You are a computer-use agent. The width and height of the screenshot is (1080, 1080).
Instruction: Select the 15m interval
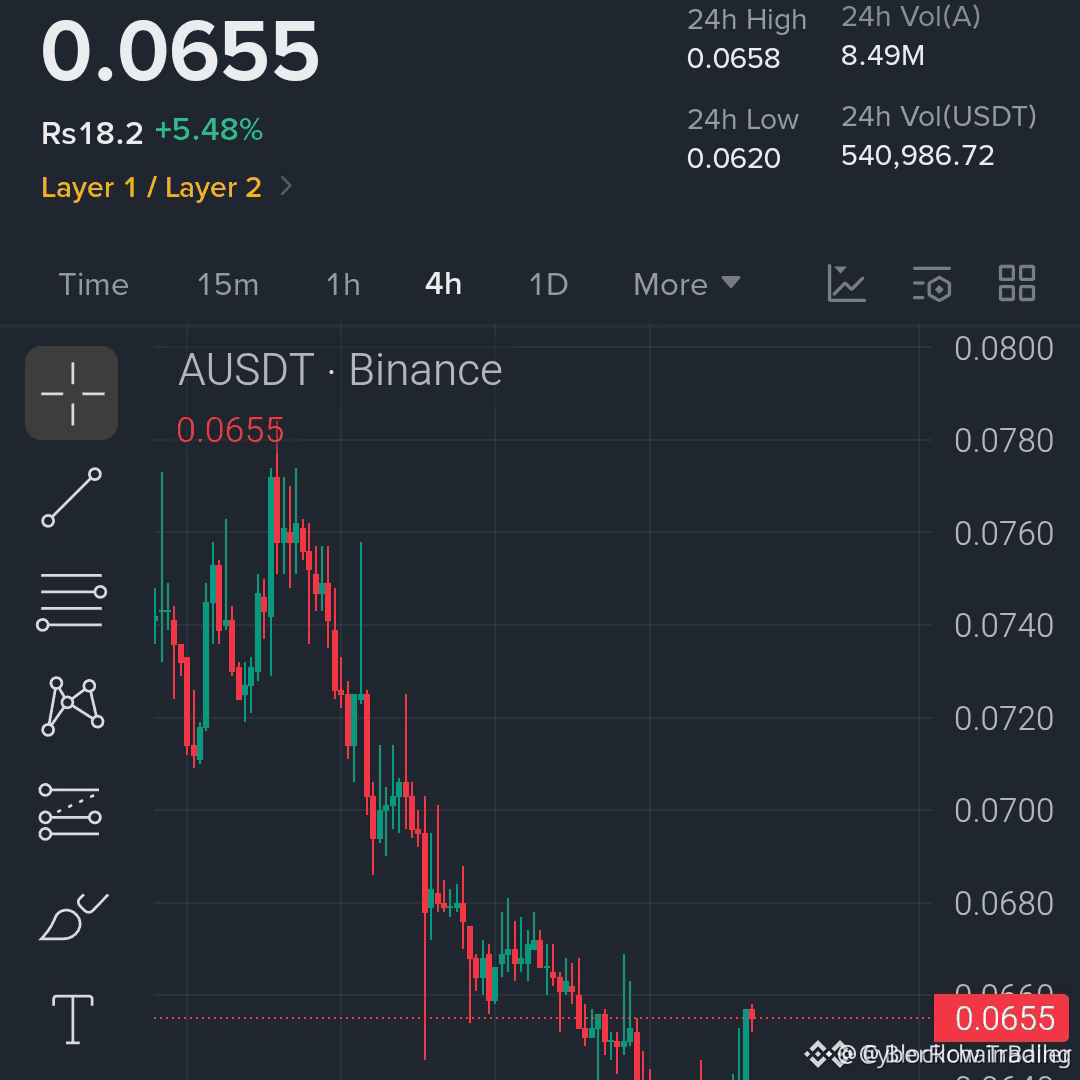(x=228, y=284)
